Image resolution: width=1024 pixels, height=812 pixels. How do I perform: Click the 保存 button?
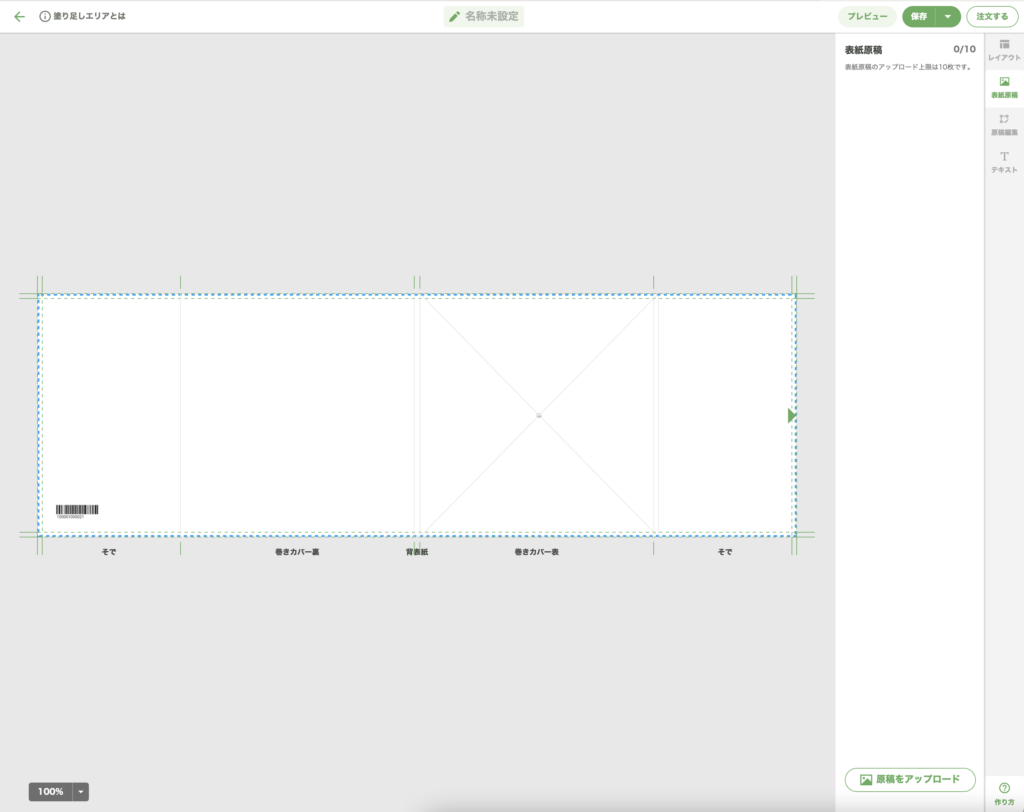click(918, 17)
